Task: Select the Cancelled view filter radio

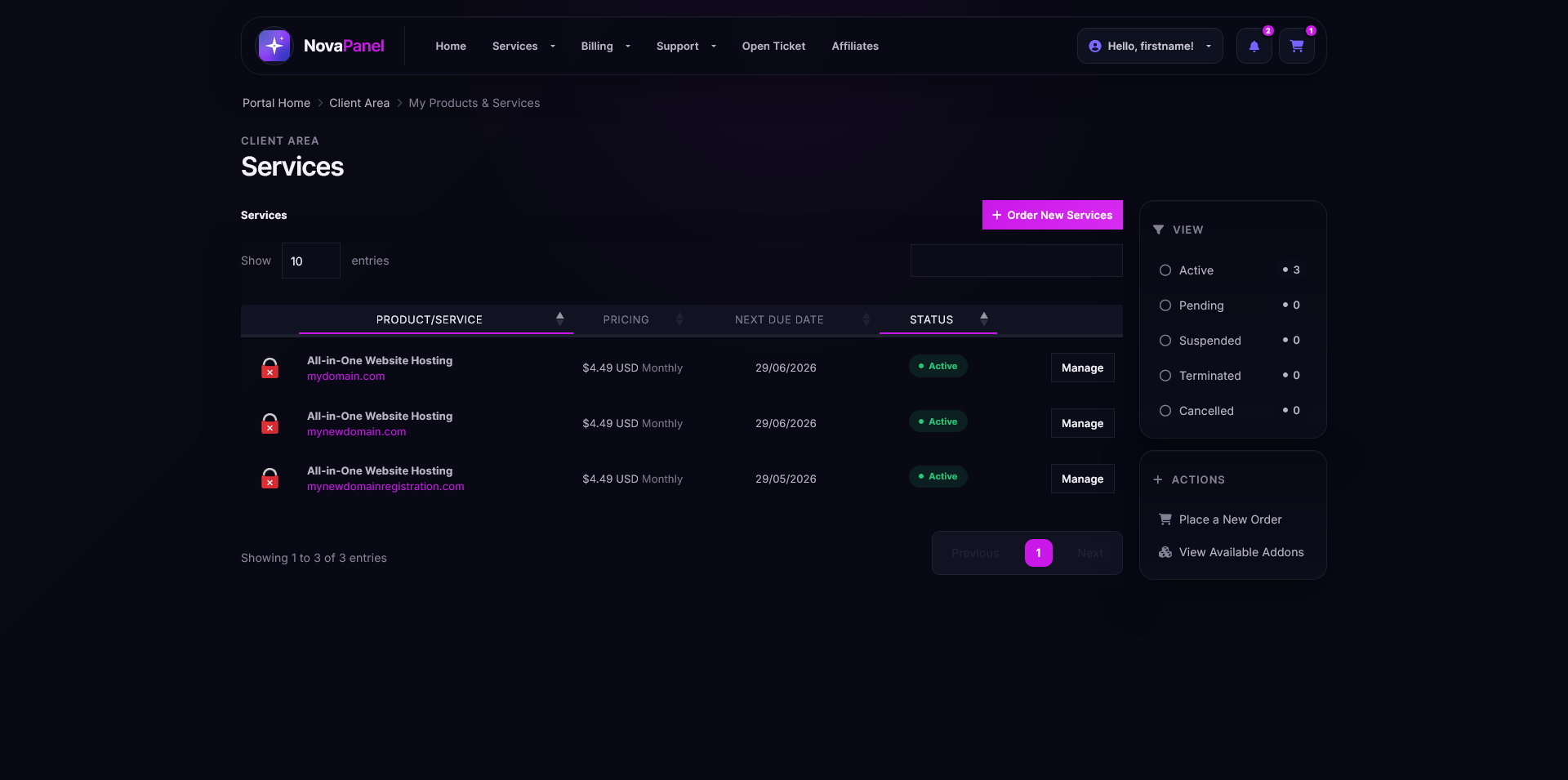Action: pyautogui.click(x=1165, y=411)
